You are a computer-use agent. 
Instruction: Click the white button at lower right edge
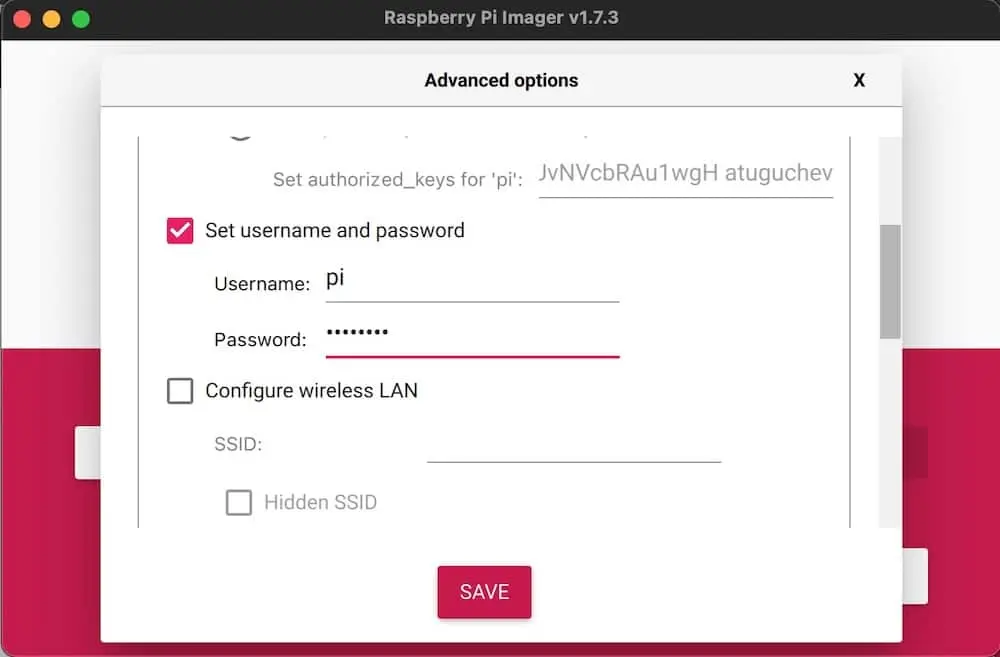(x=915, y=576)
